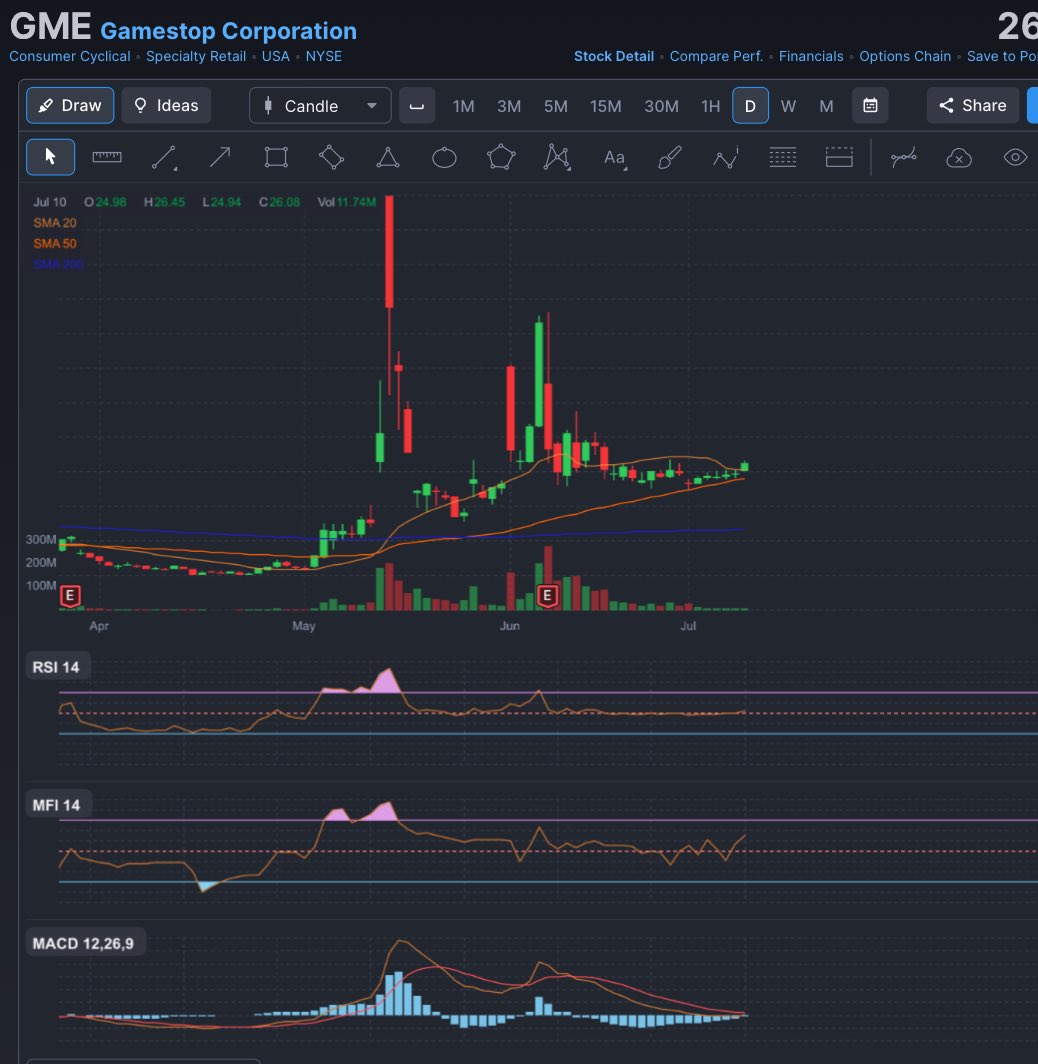Viewport: 1038px width, 1064px height.
Task: Click the MACD 12,26,9 indicator label
Action: pos(83,943)
